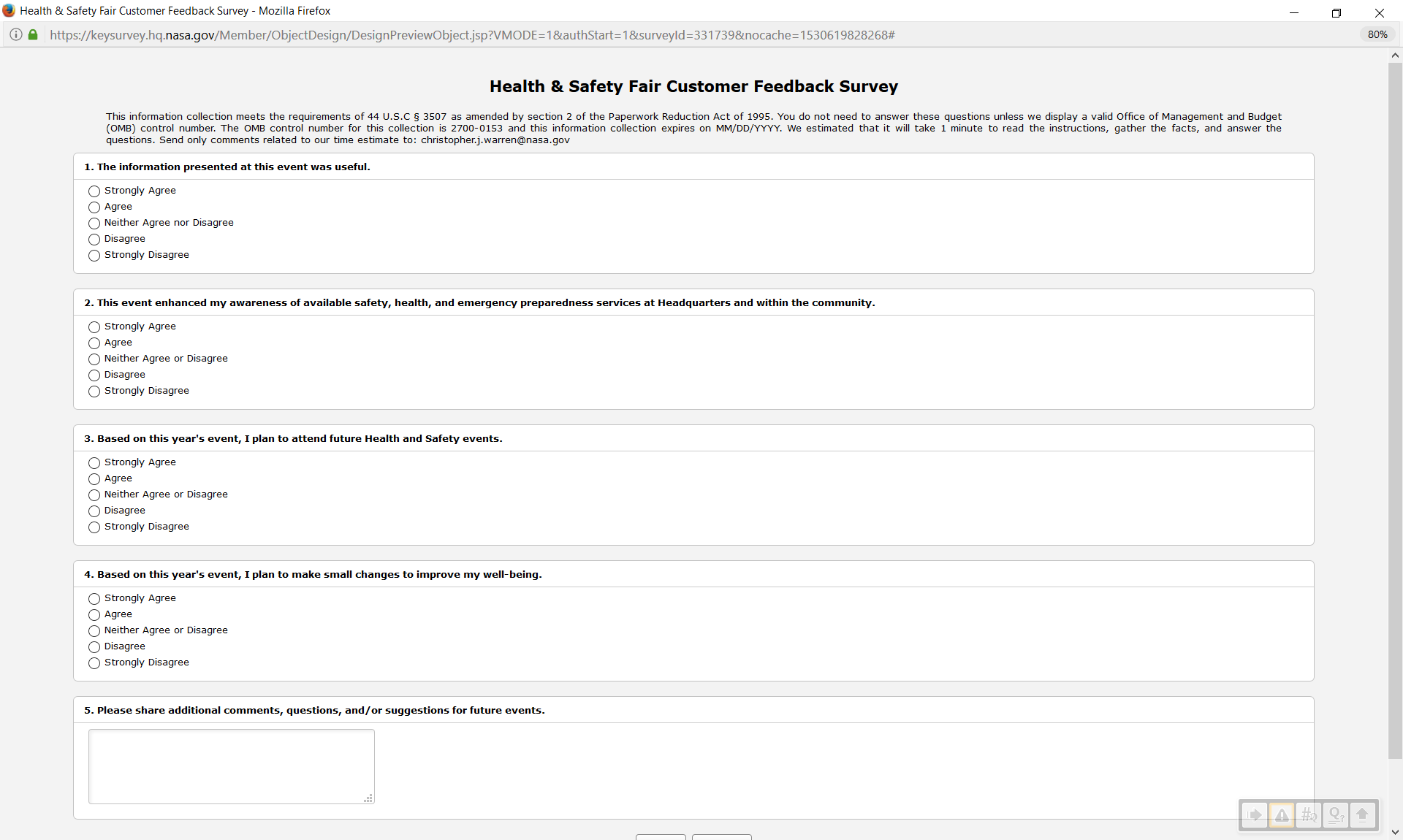Select Strongly Agree for question 1

click(94, 191)
